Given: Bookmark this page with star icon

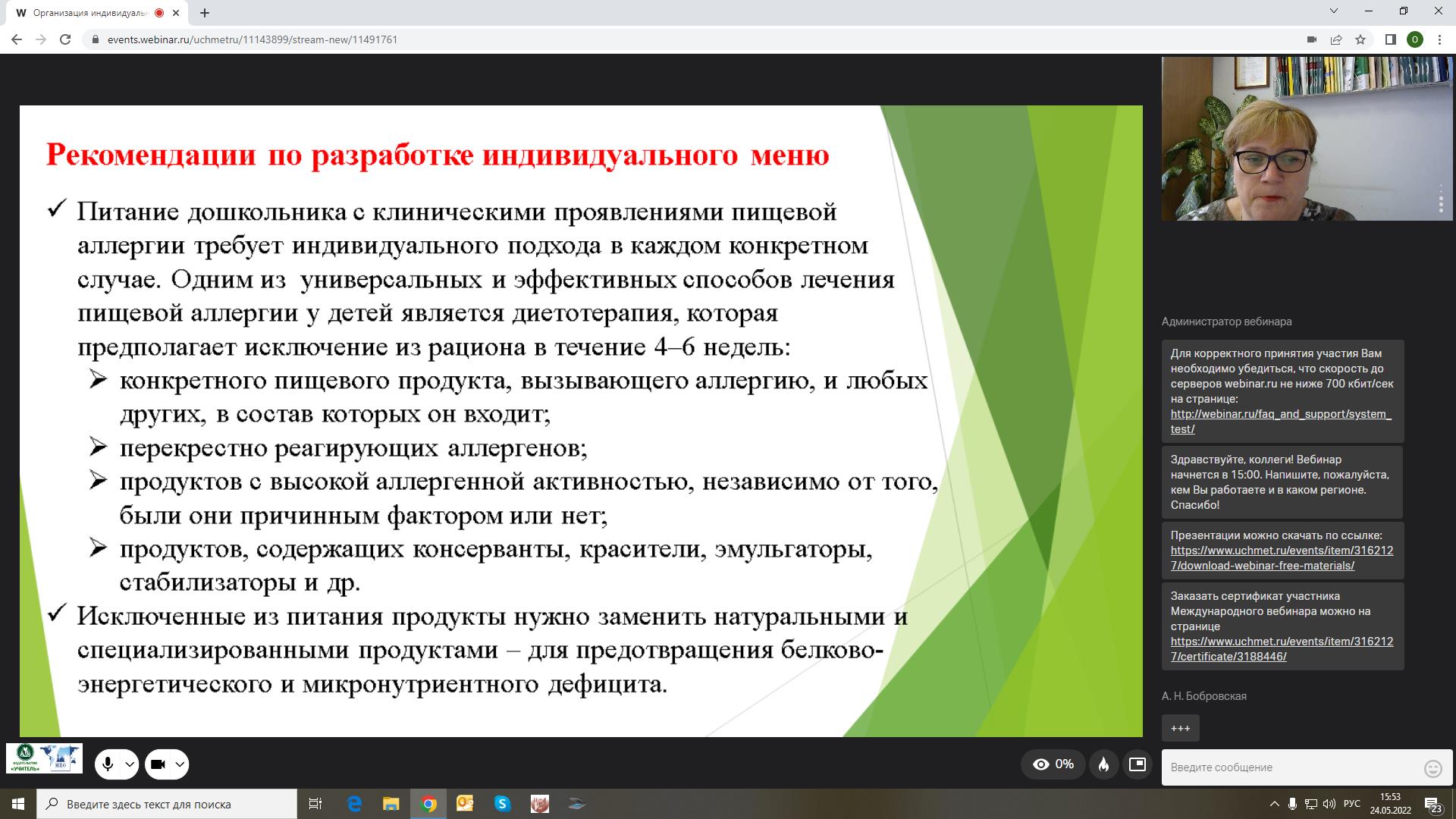Looking at the screenshot, I should click(x=1360, y=39).
